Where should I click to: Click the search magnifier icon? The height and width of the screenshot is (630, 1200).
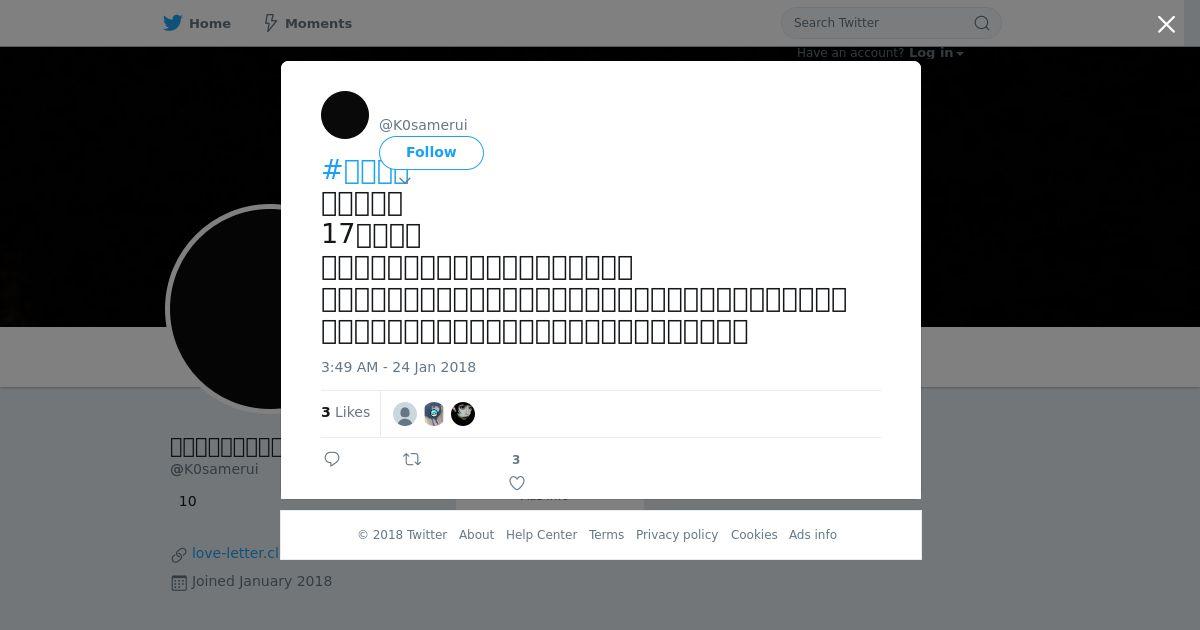[x=982, y=23]
